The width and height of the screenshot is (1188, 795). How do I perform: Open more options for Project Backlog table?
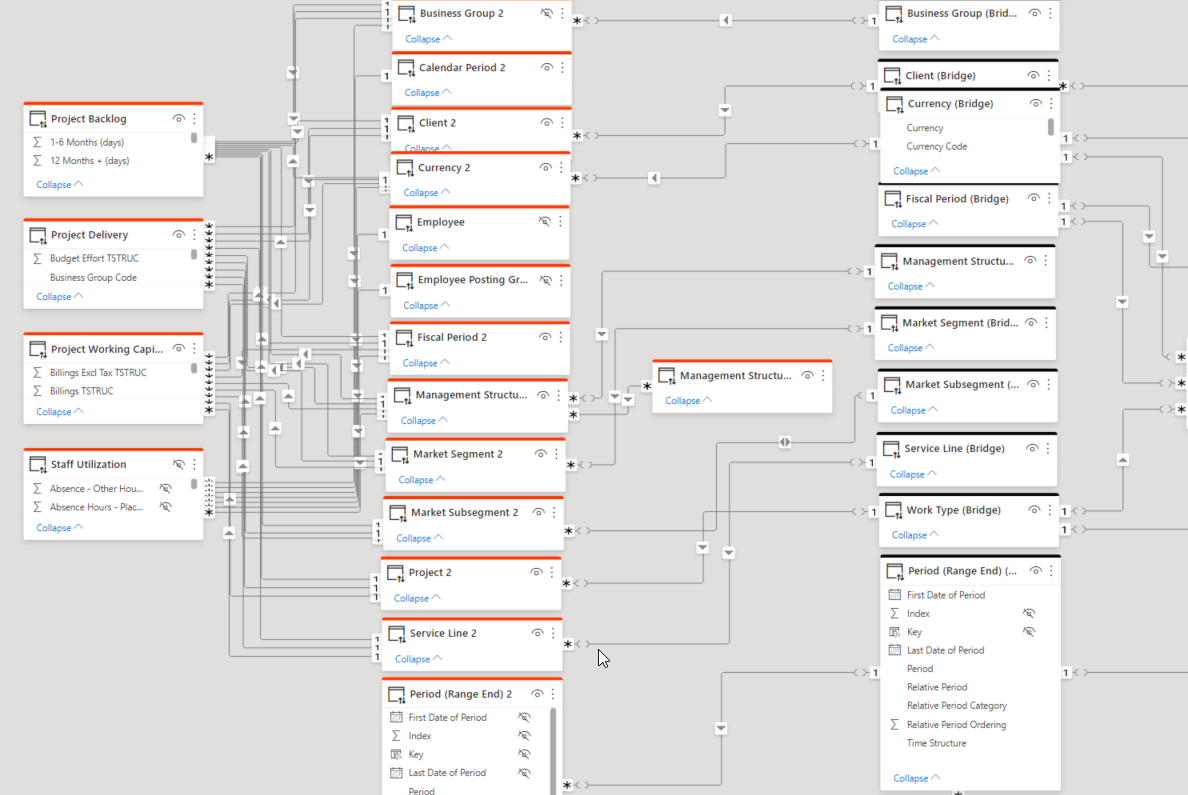click(195, 119)
